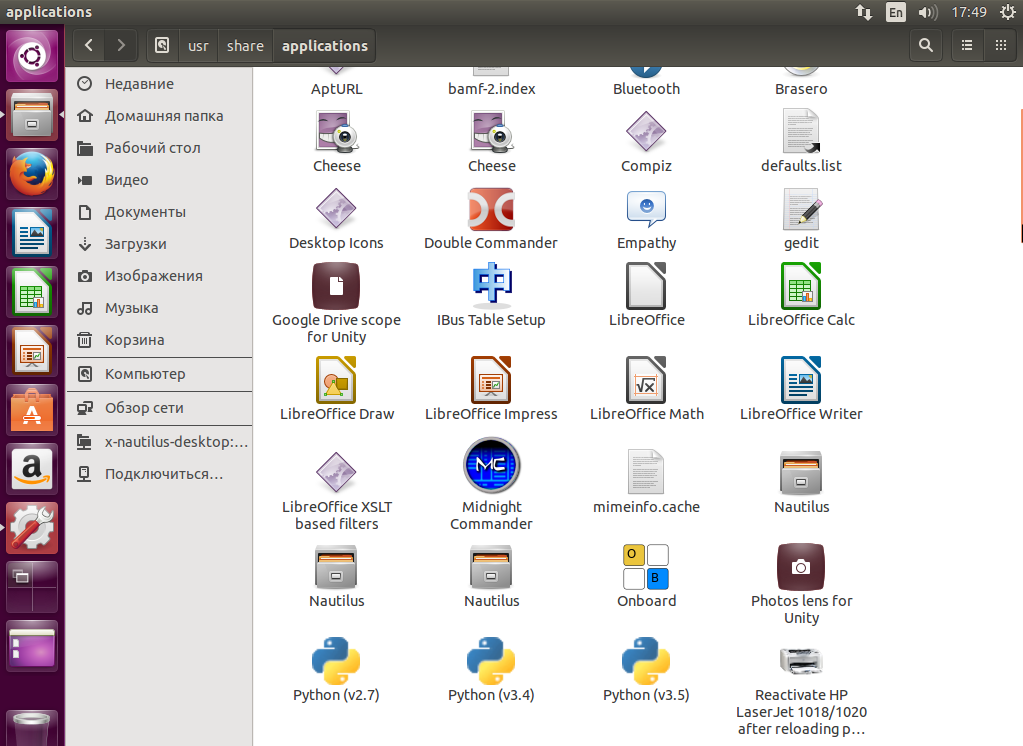Open the Midnight Commander launcher icon
This screenshot has height=746, width=1023.
tap(491, 467)
